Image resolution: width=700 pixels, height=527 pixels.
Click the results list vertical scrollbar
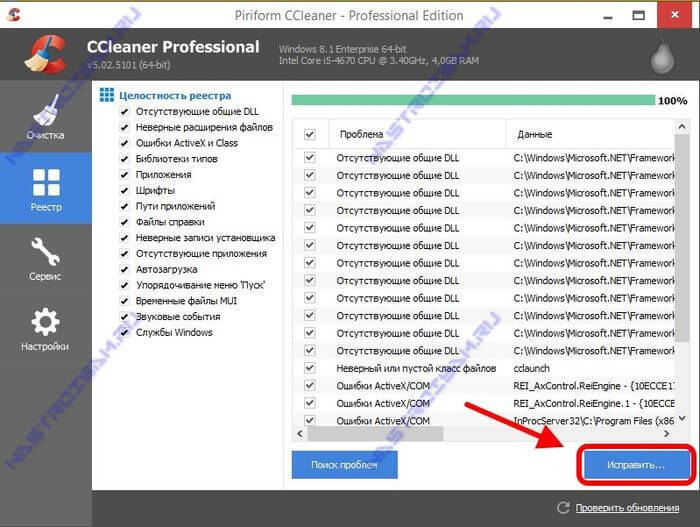682,270
